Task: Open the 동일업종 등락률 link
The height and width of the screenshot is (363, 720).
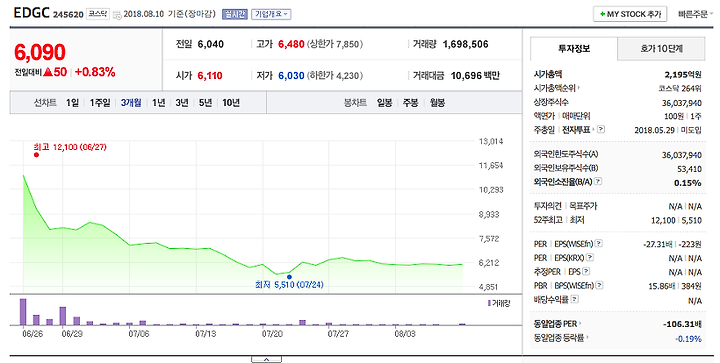Action: [x=561, y=338]
